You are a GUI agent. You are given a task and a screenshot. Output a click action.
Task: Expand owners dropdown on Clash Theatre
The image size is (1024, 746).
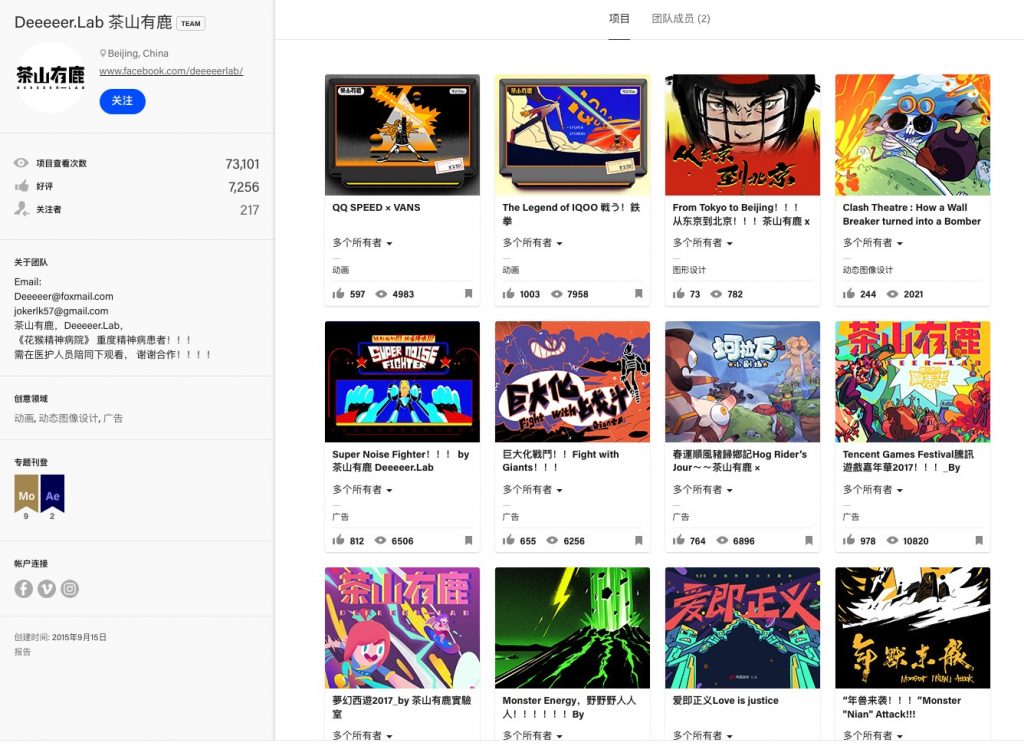pos(873,242)
